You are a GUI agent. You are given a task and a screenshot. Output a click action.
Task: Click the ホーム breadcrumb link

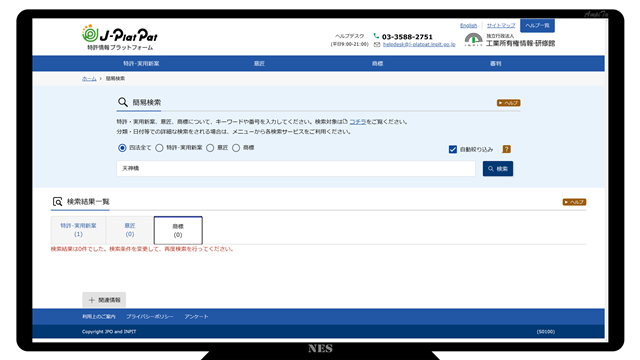click(x=89, y=78)
